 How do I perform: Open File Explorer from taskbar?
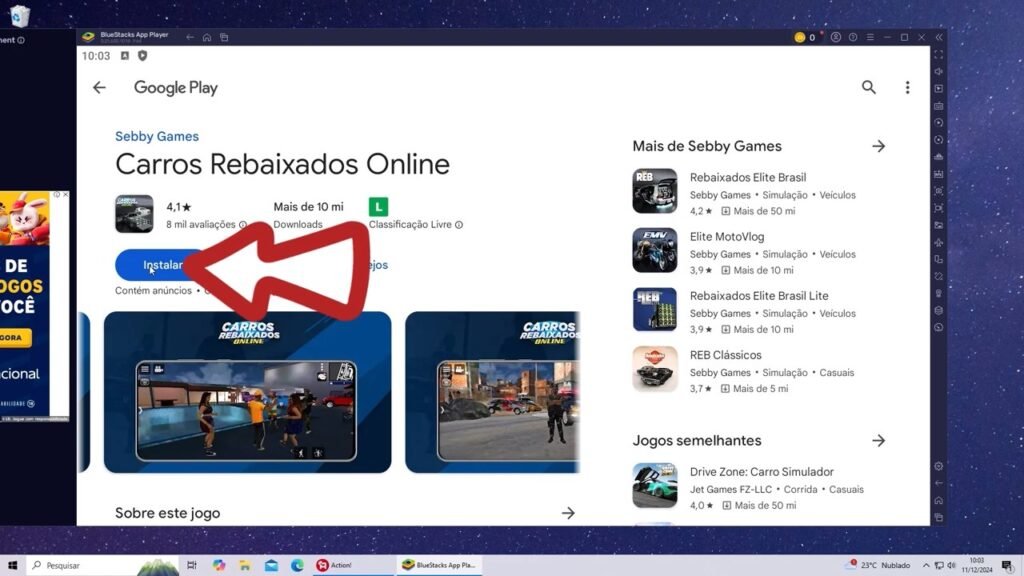click(245, 565)
